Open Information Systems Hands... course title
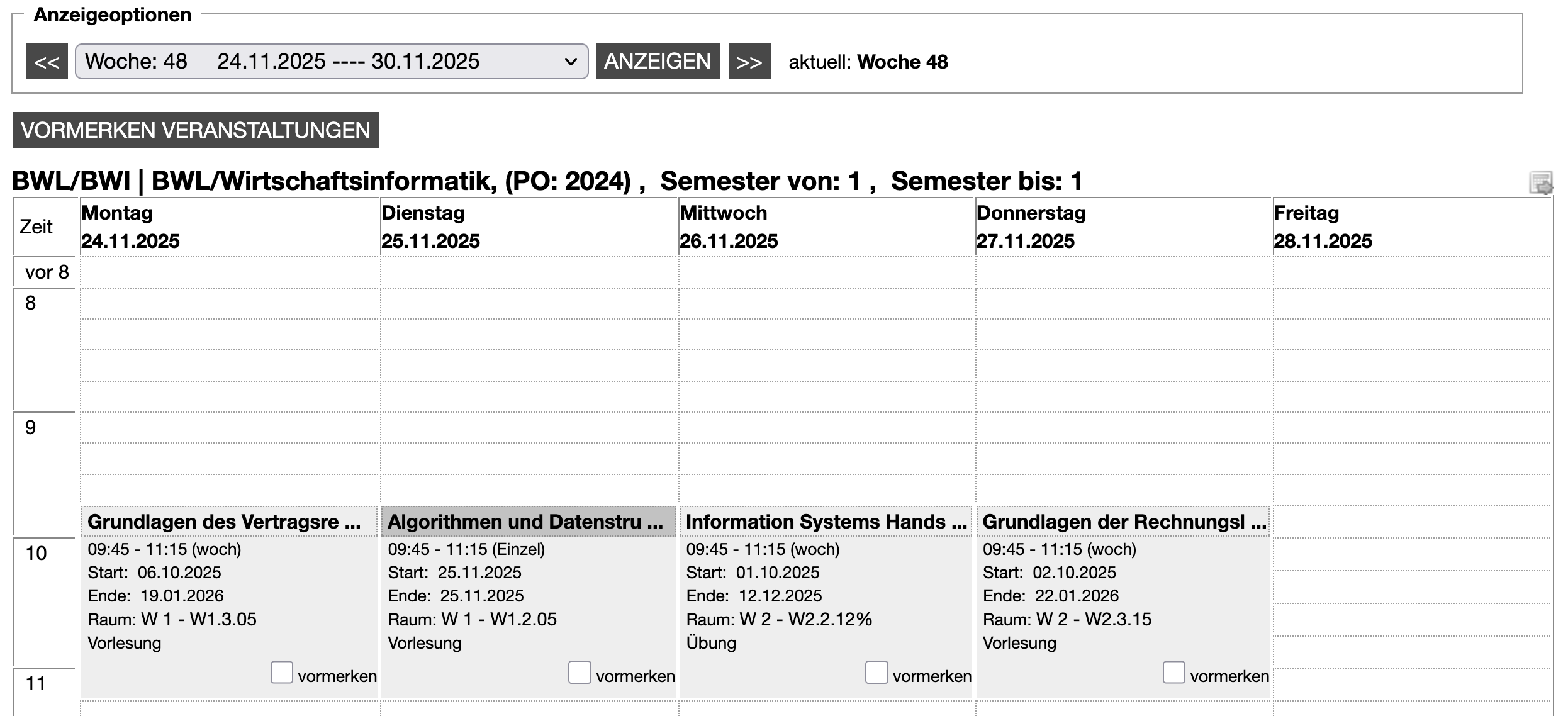The image size is (1568, 716). [826, 522]
